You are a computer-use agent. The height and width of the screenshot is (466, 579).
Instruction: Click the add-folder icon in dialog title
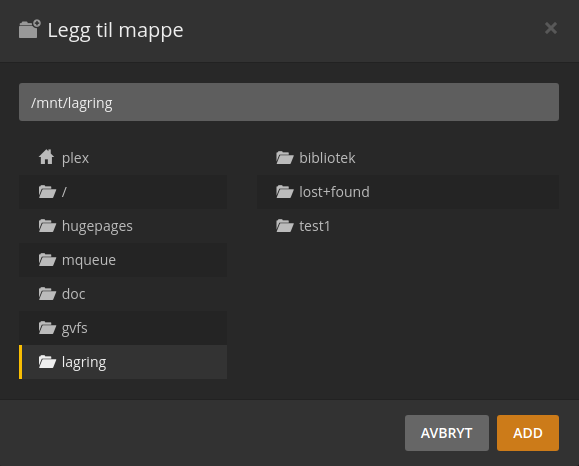[x=30, y=29]
